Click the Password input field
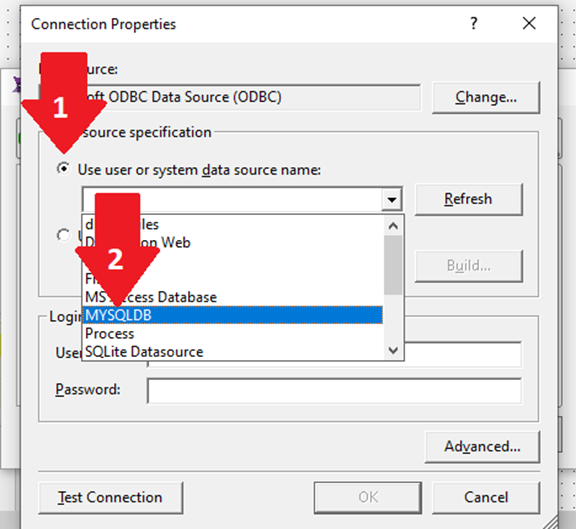This screenshot has height=529, width=576. point(334,391)
